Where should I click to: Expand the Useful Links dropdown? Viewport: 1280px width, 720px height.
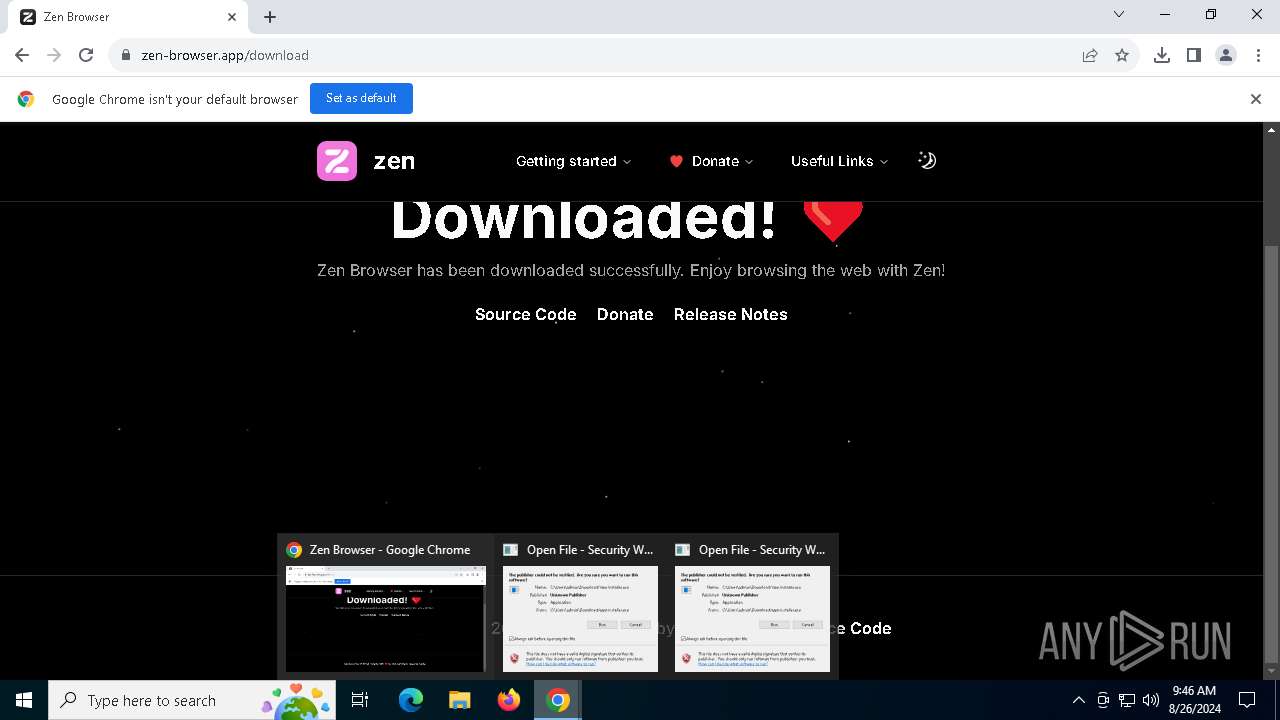coord(839,161)
